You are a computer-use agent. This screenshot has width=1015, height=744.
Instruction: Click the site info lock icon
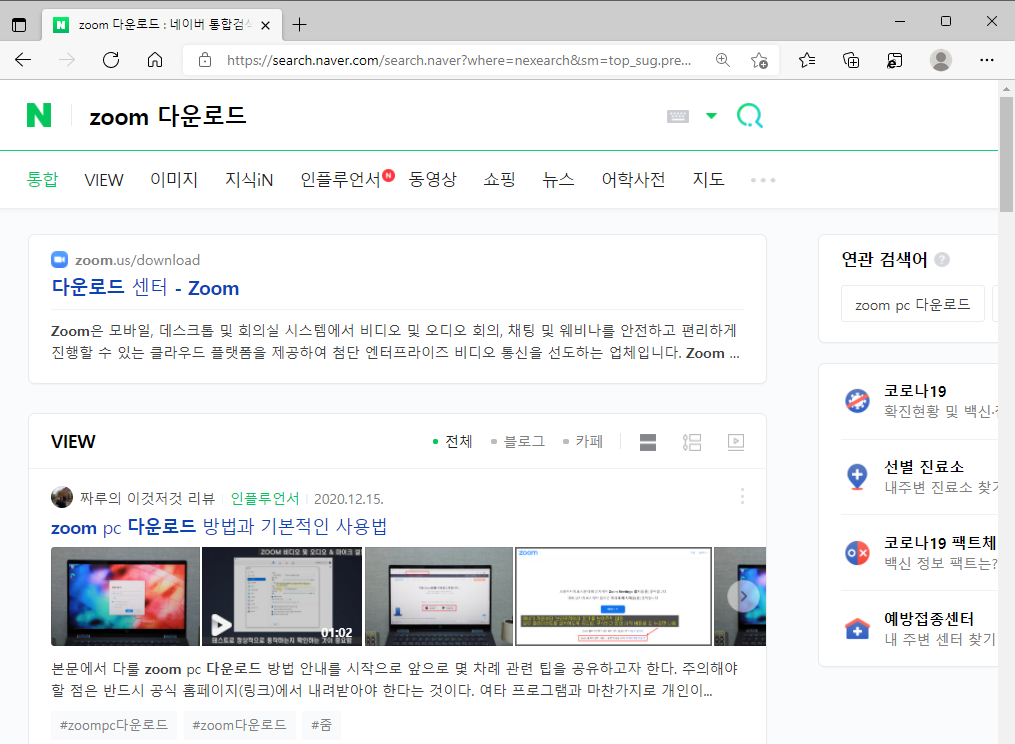tap(205, 60)
